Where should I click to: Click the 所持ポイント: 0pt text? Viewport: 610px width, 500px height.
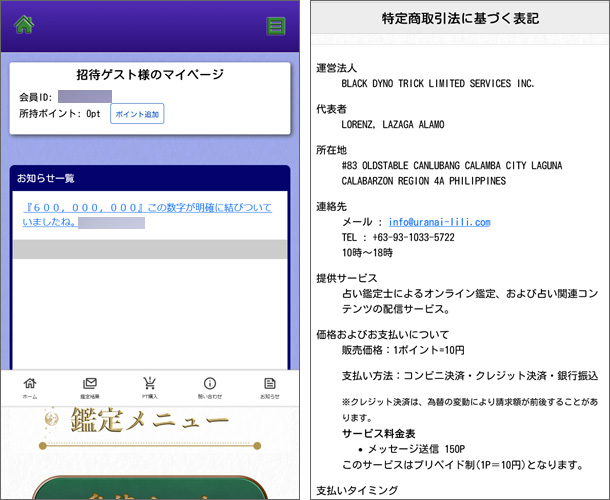tap(60, 114)
